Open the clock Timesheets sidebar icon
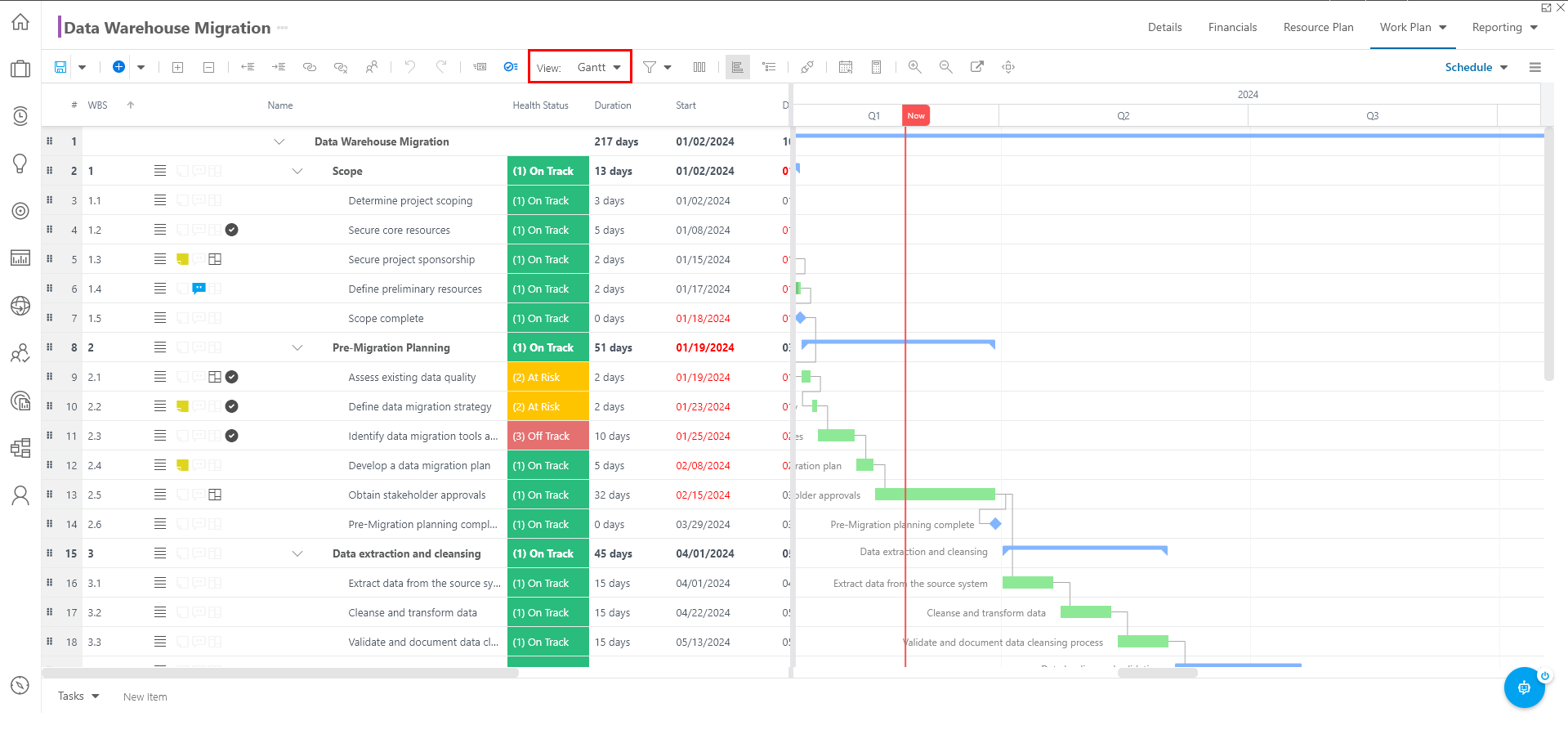The height and width of the screenshot is (730, 1568). tap(20, 116)
